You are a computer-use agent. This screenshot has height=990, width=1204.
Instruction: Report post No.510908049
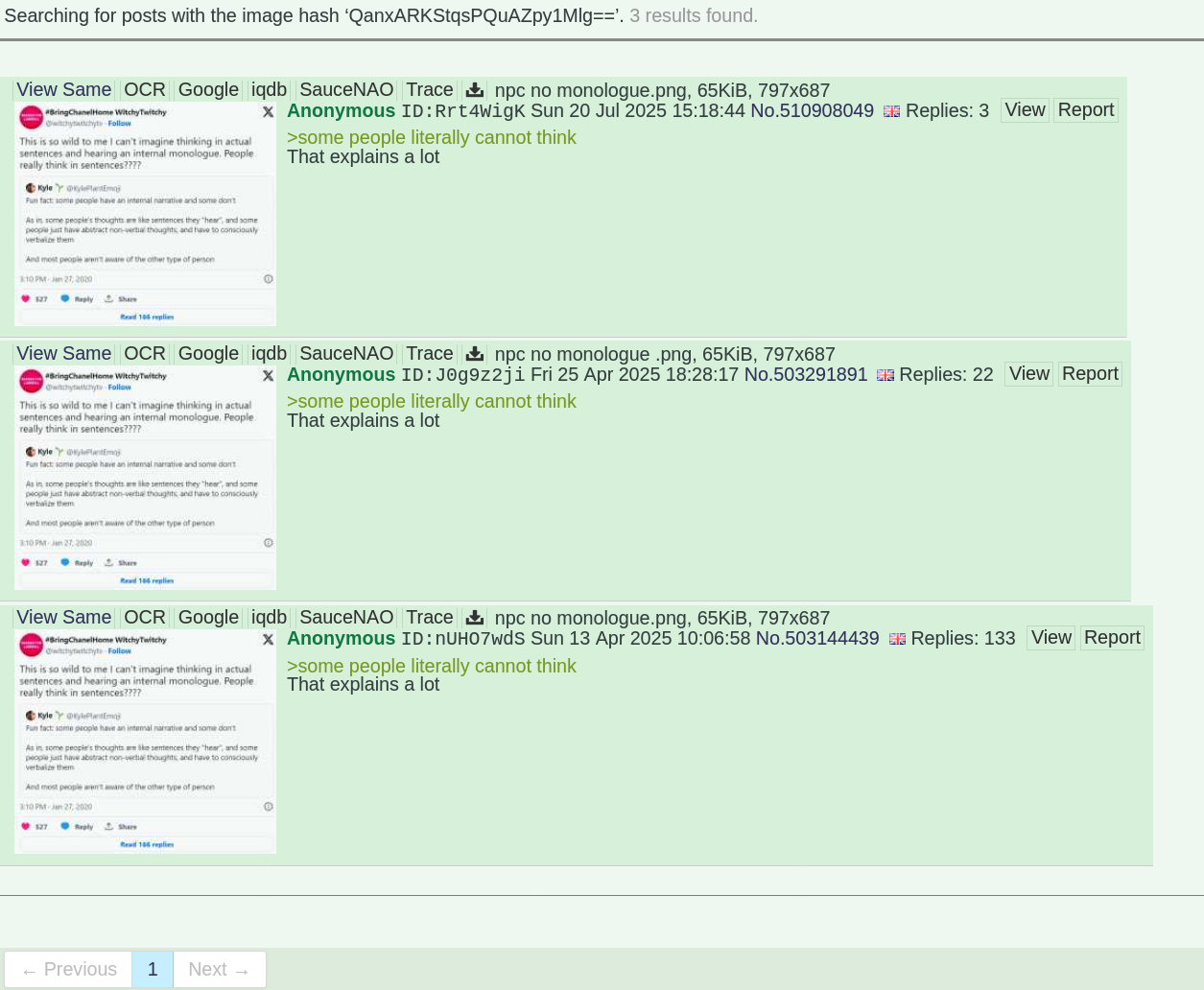tap(1086, 110)
